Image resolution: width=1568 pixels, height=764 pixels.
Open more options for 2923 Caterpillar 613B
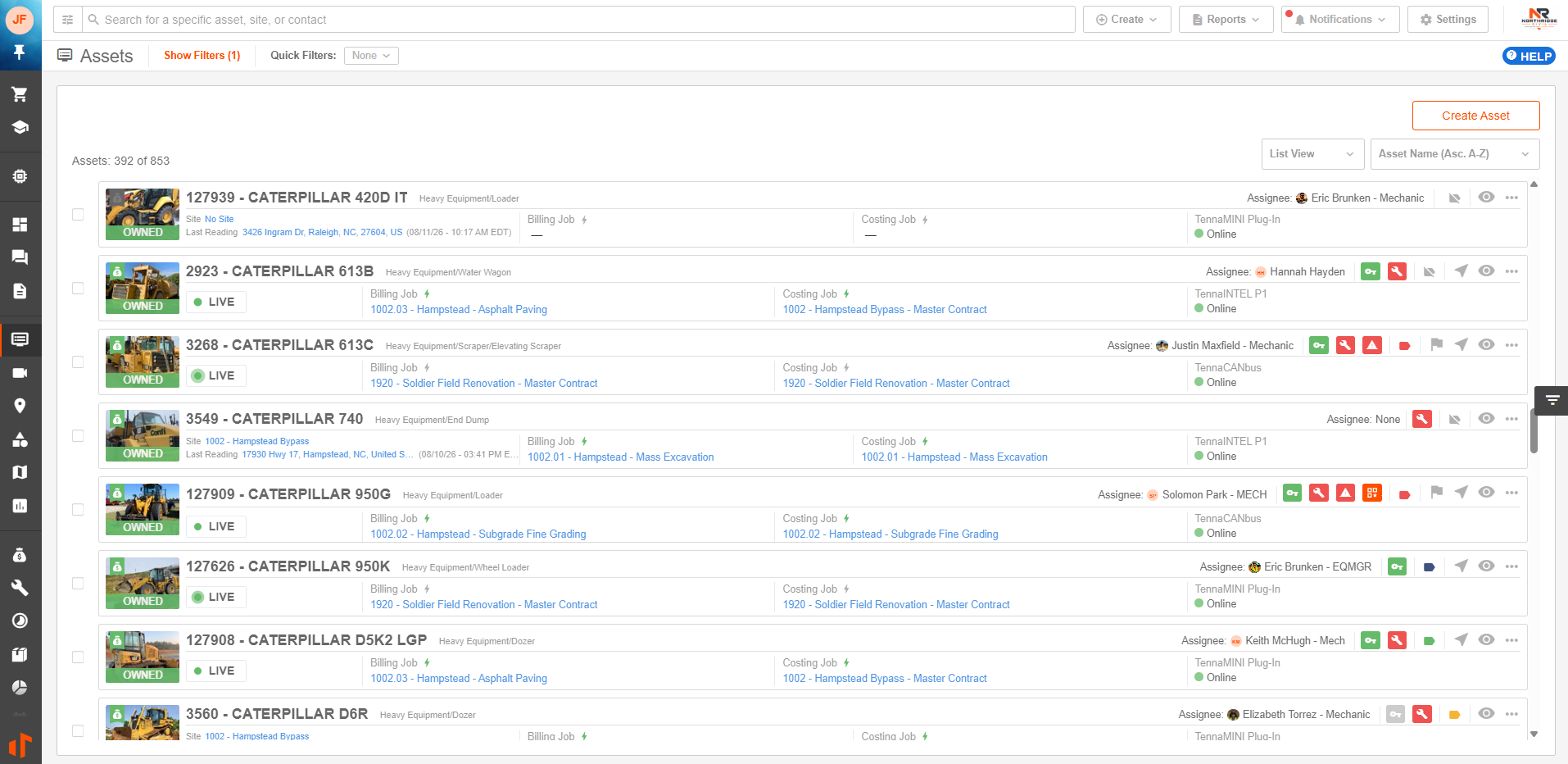1511,271
